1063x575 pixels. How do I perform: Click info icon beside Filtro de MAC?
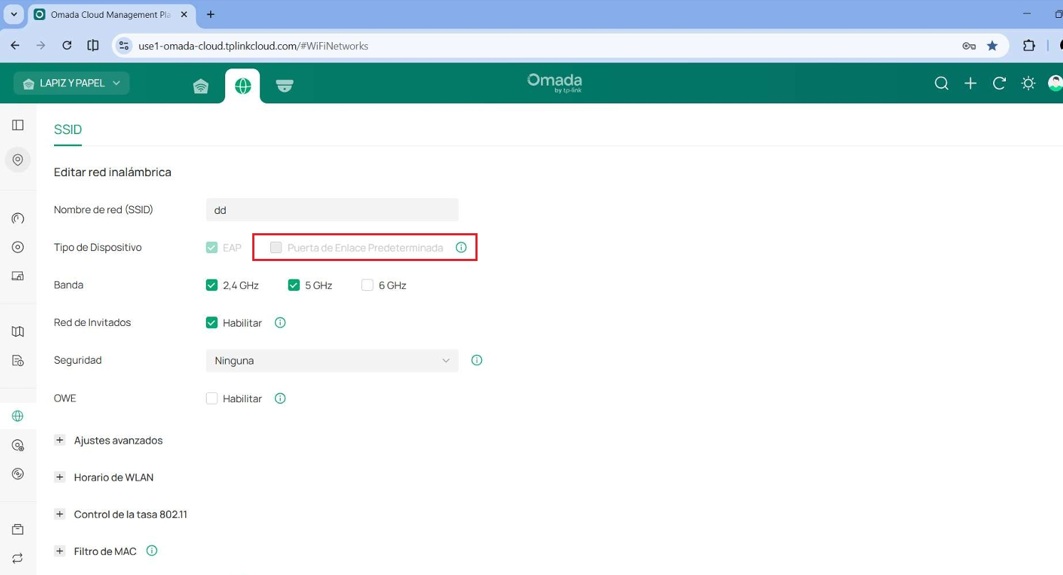pyautogui.click(x=152, y=551)
